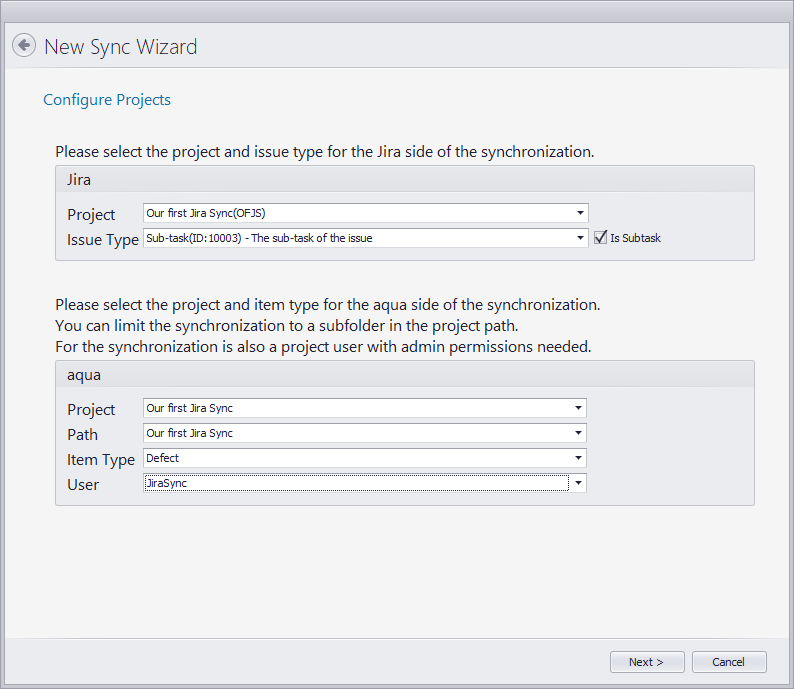Click the 'Defect' item type field
Image resolution: width=794 pixels, height=689 pixels.
163,458
